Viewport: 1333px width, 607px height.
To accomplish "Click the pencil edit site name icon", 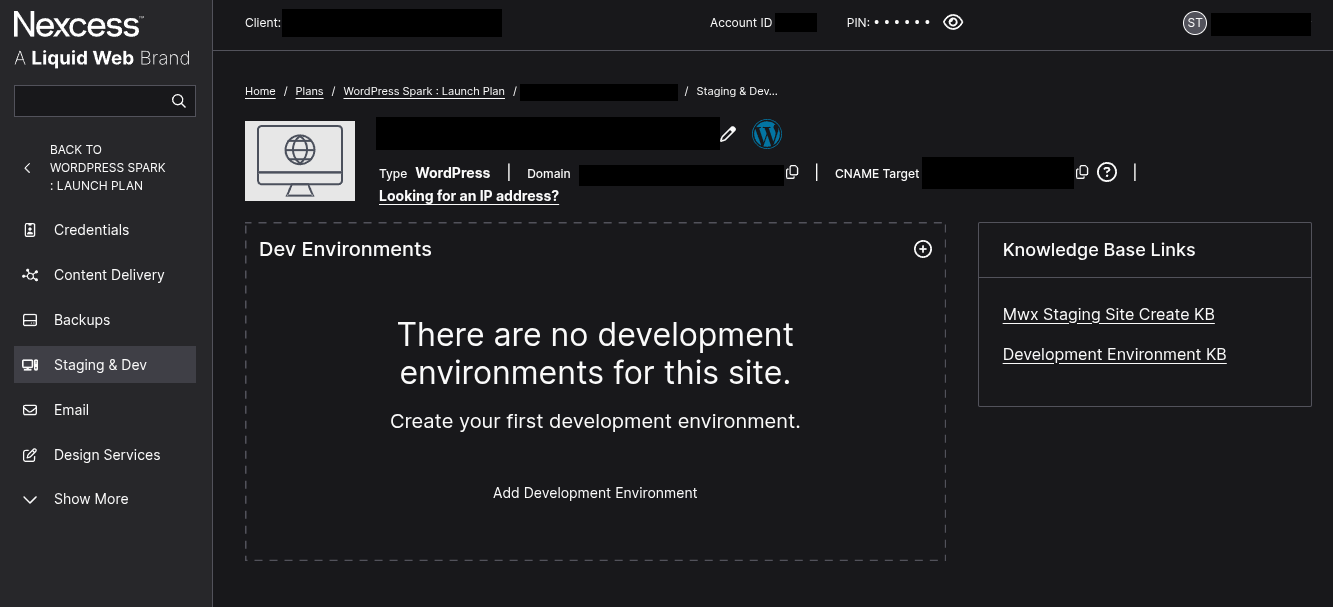I will click(x=729, y=134).
